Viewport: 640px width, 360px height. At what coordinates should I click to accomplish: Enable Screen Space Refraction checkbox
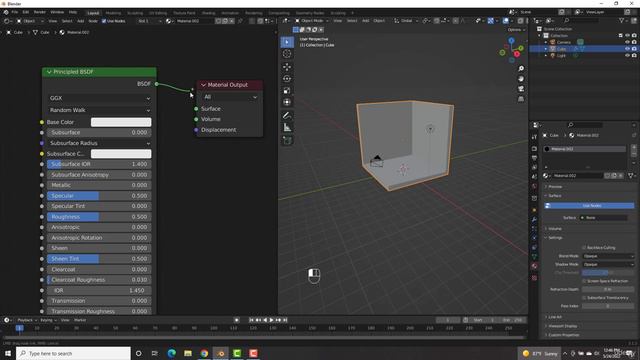(584, 281)
